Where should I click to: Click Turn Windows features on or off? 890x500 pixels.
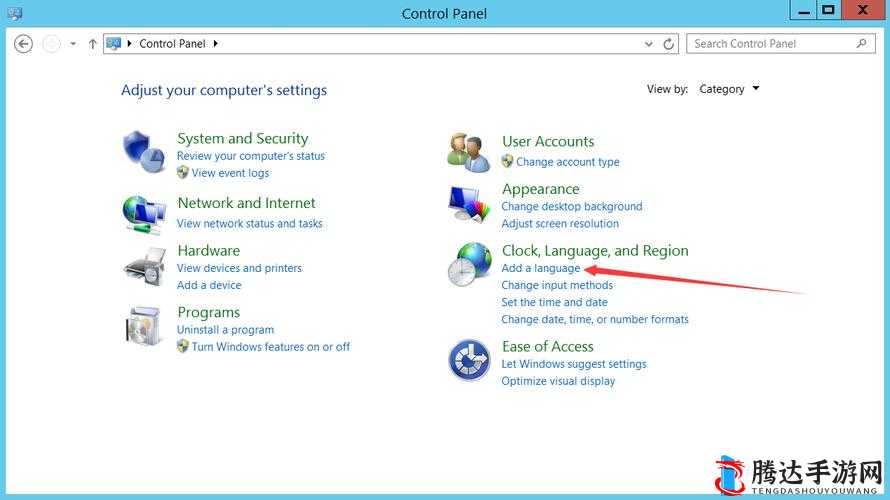point(271,347)
